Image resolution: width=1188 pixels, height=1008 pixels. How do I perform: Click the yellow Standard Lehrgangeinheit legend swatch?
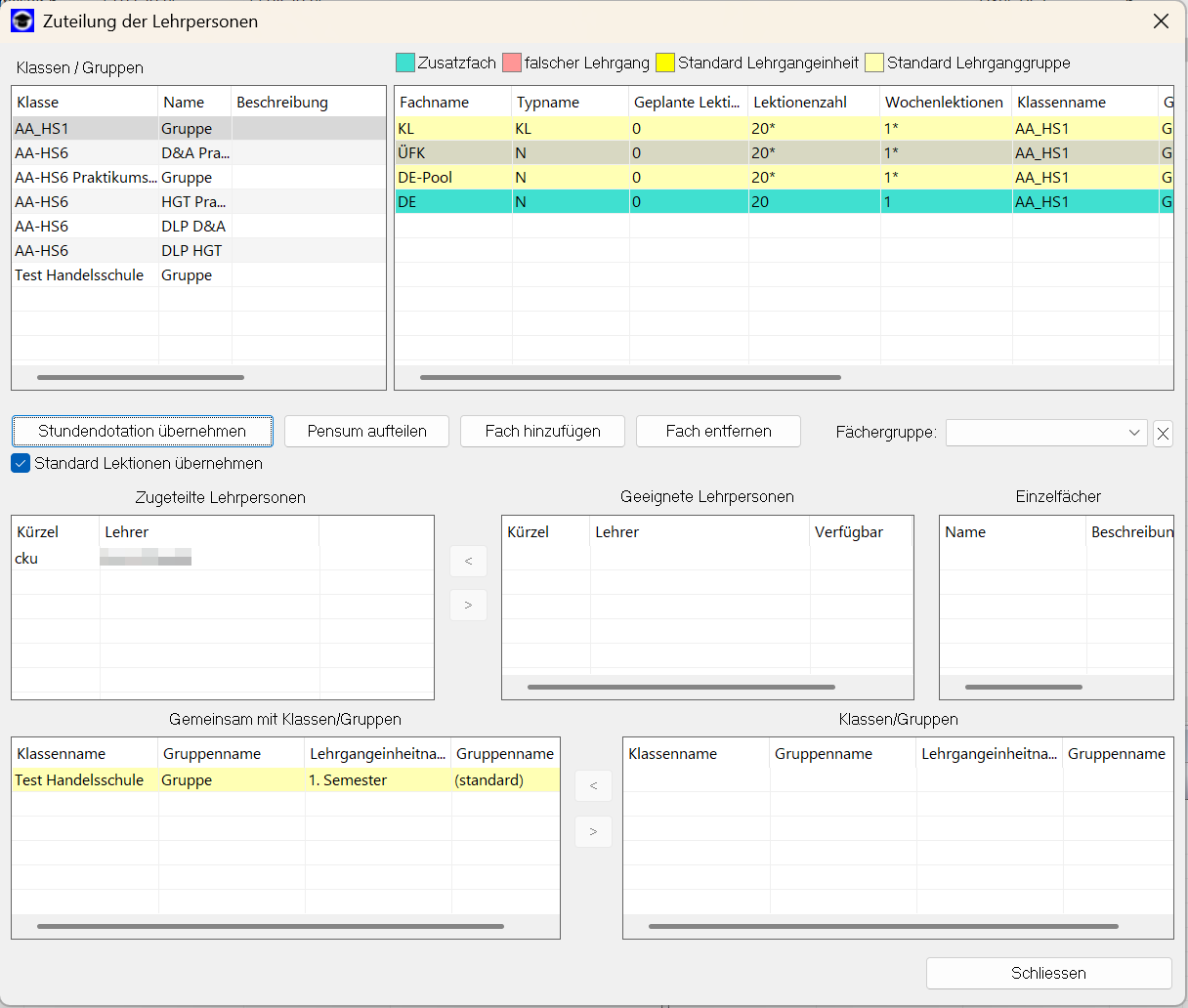tap(665, 63)
